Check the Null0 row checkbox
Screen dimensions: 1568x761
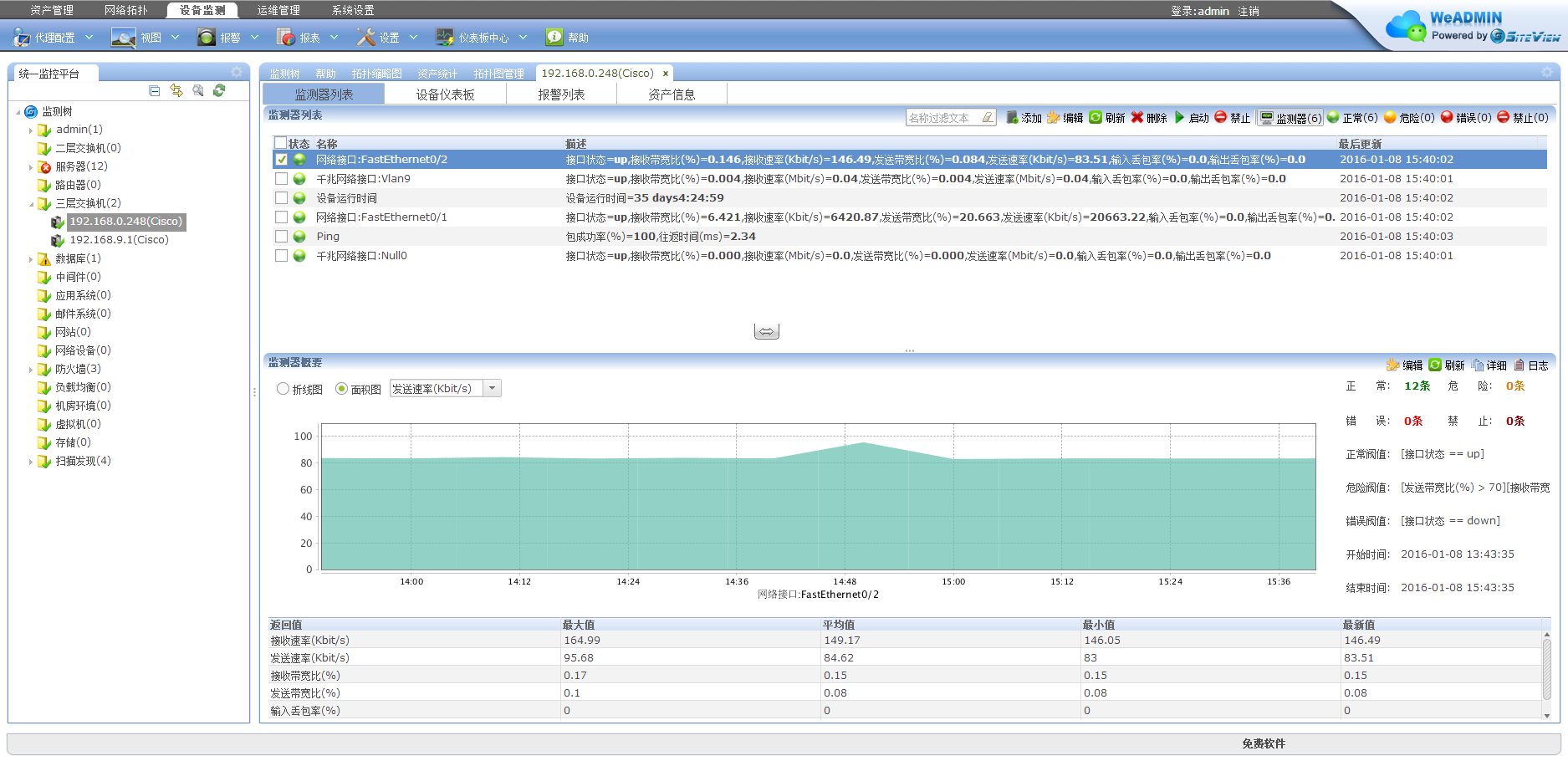point(281,255)
